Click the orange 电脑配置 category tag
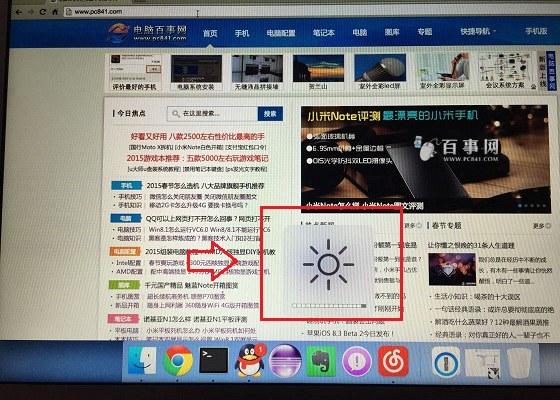The width and height of the screenshot is (560, 400). pyautogui.click(x=124, y=251)
